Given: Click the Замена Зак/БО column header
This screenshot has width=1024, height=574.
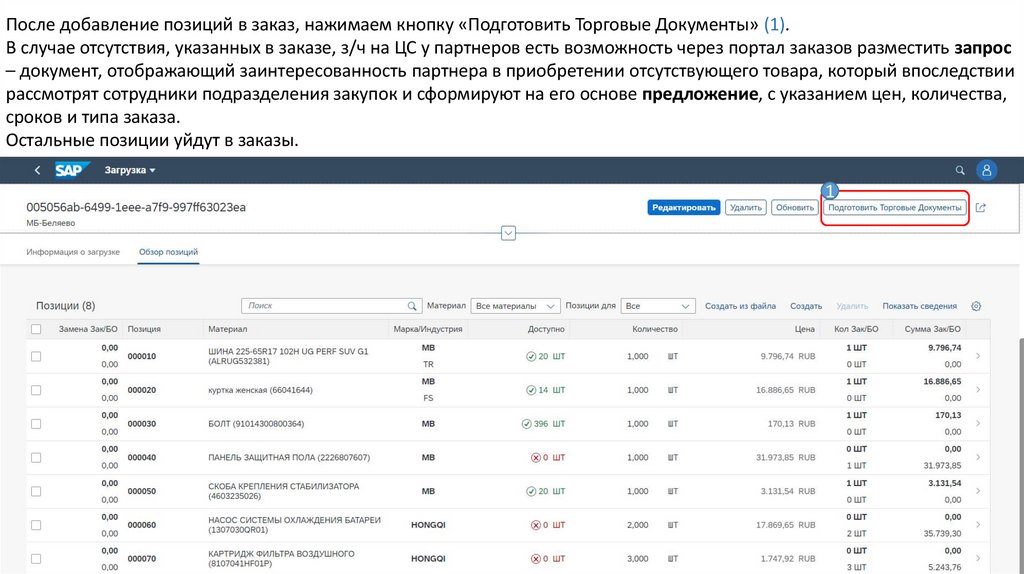Looking at the screenshot, I should coord(88,329).
